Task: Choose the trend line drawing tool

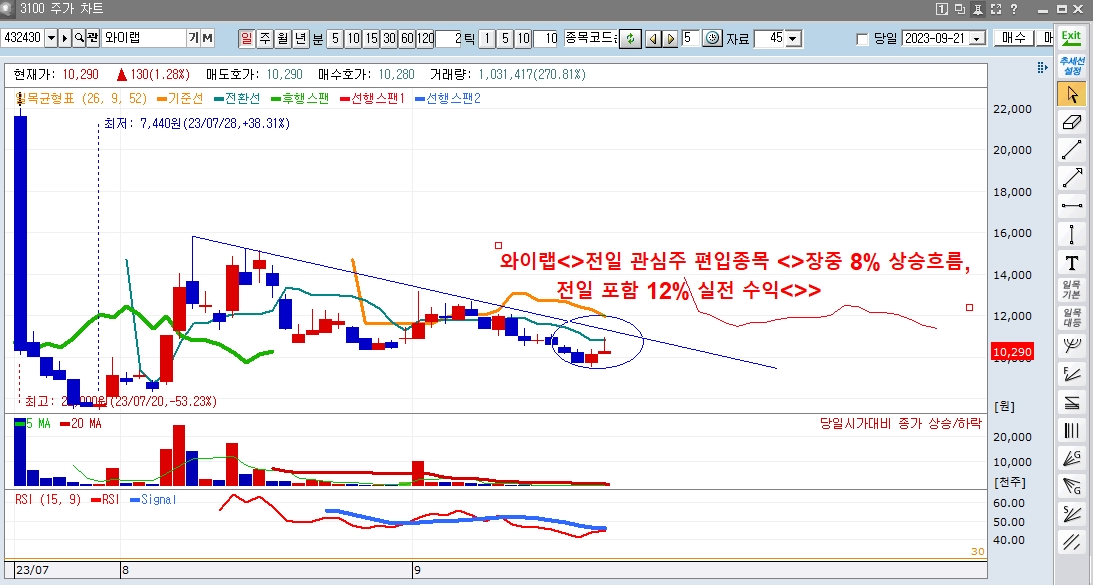Action: (1071, 150)
